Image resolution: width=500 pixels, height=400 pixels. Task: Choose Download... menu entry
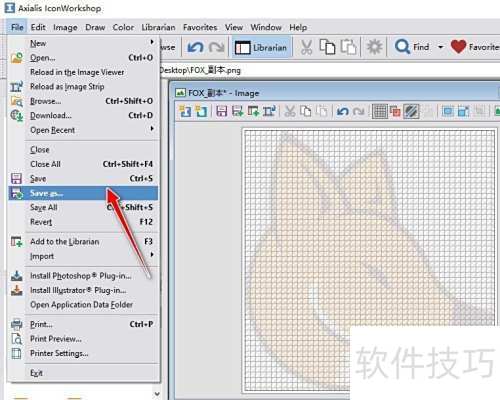pos(83,115)
